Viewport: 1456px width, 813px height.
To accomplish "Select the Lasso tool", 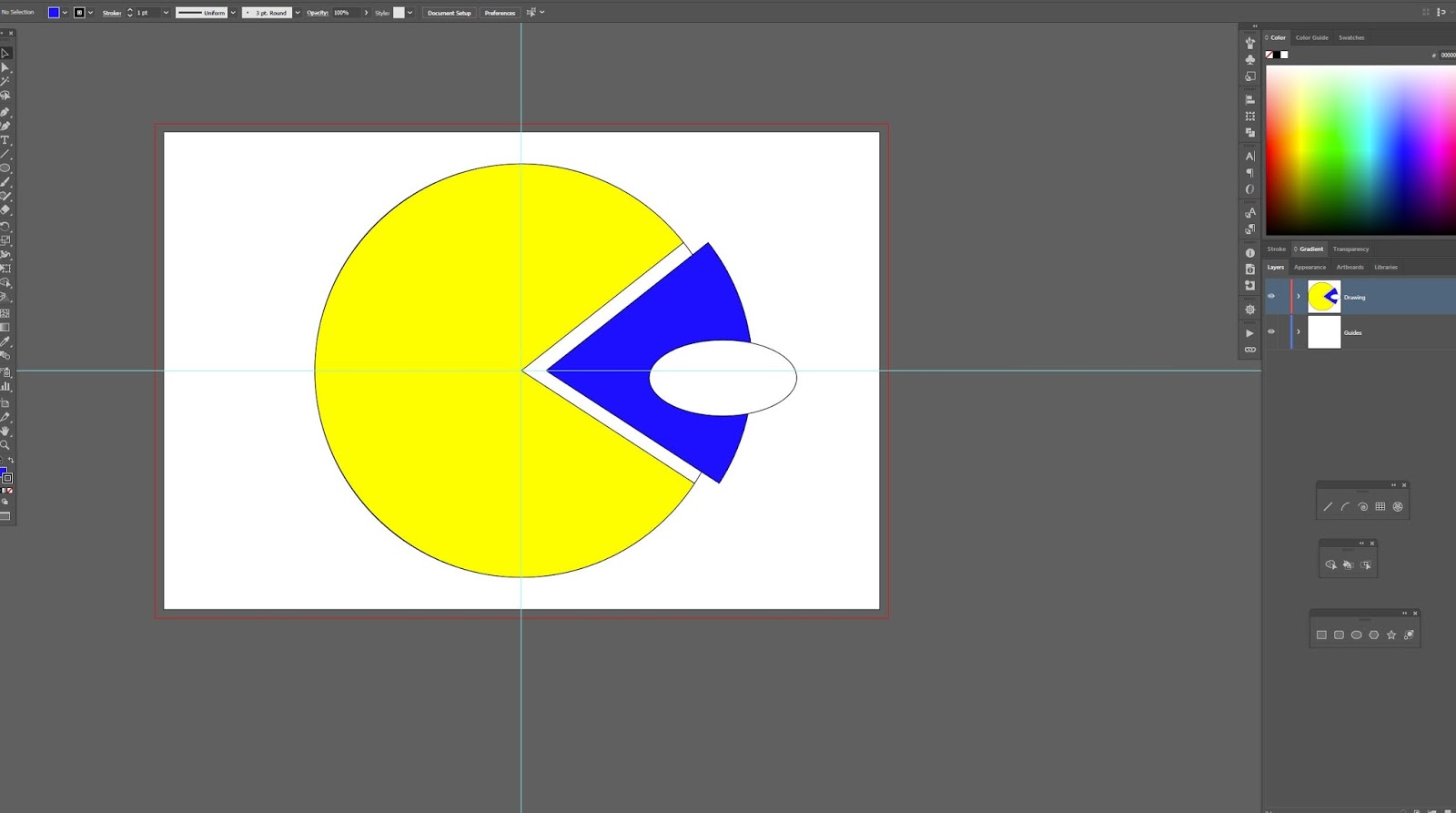I will tap(5, 96).
